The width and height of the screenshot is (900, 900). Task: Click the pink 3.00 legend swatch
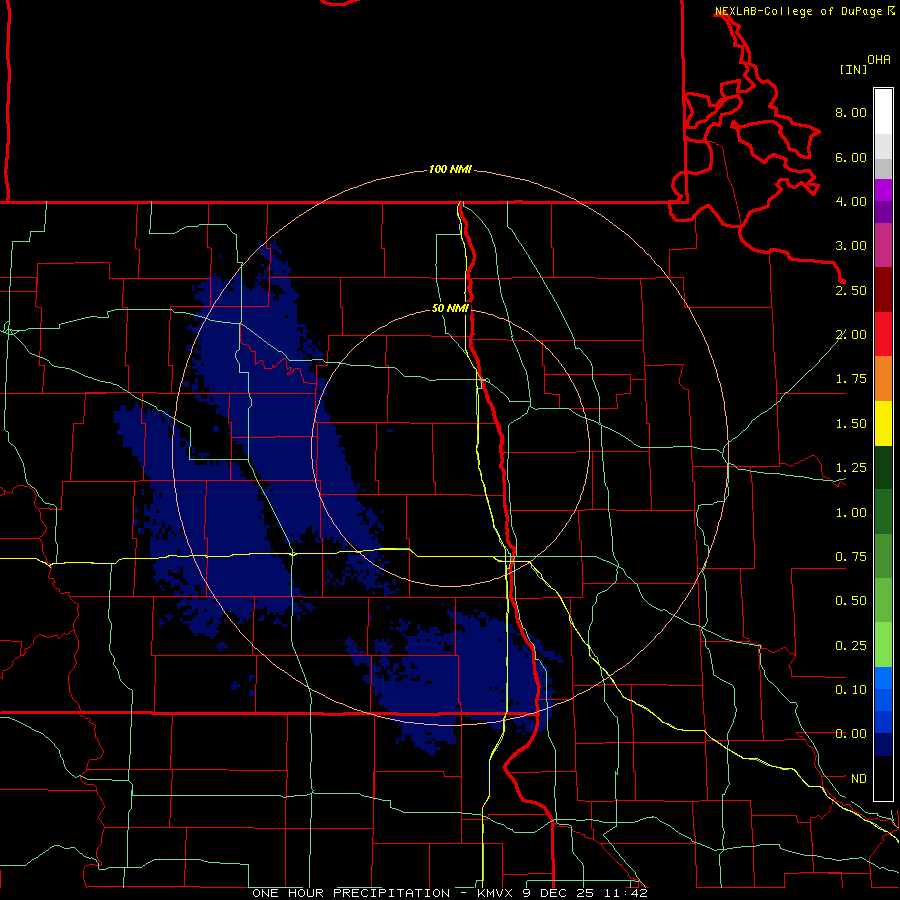[883, 245]
